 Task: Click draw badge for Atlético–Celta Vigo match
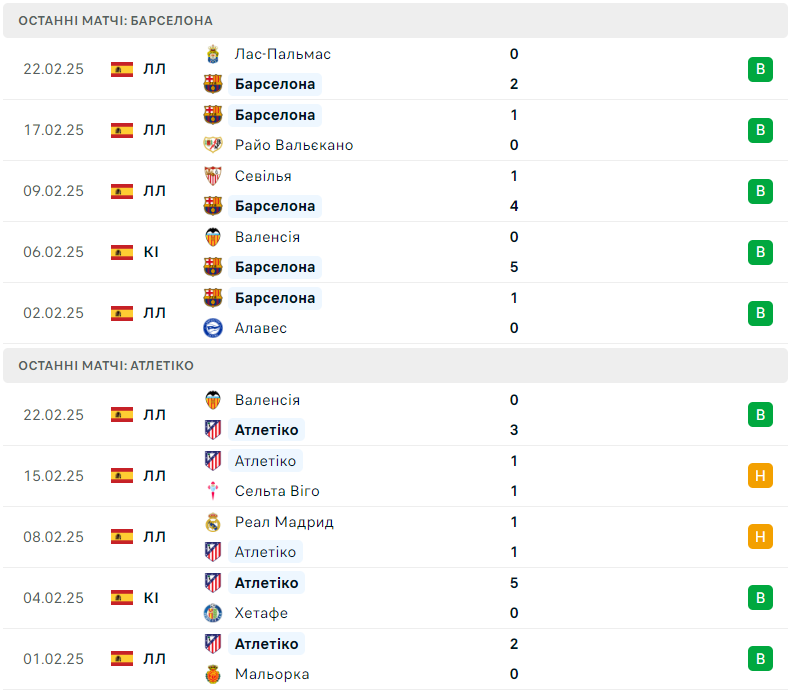(760, 476)
